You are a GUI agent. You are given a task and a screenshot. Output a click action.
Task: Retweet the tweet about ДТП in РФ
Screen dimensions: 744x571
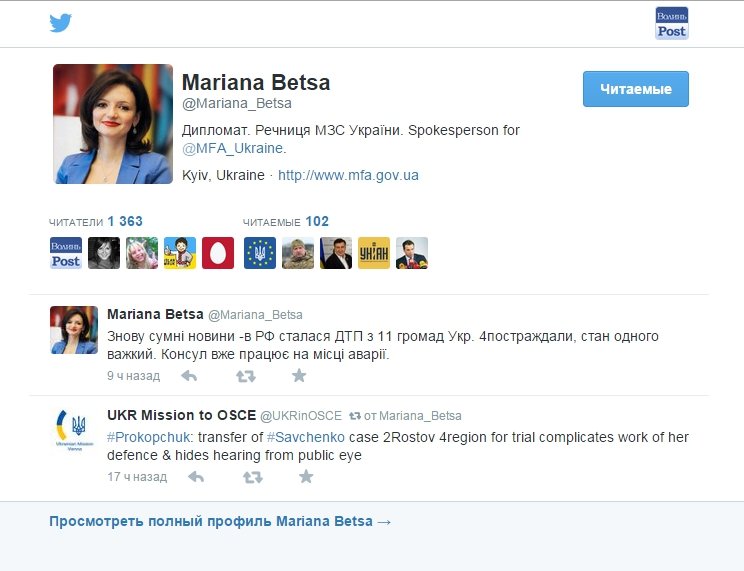(246, 376)
